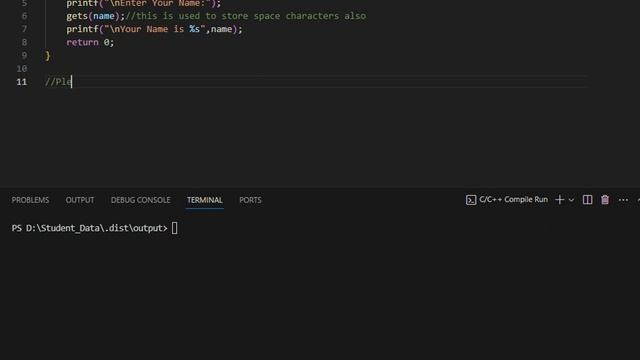Image resolution: width=640 pixels, height=360 pixels.
Task: Create a new terminal with plus icon
Action: (560, 200)
